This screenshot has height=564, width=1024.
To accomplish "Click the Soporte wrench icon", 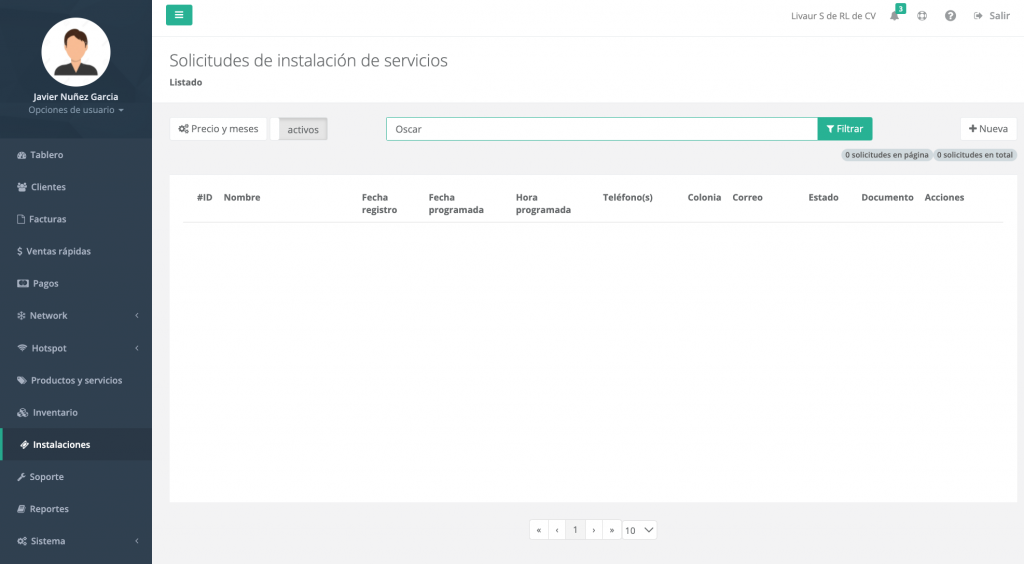I will coord(22,477).
